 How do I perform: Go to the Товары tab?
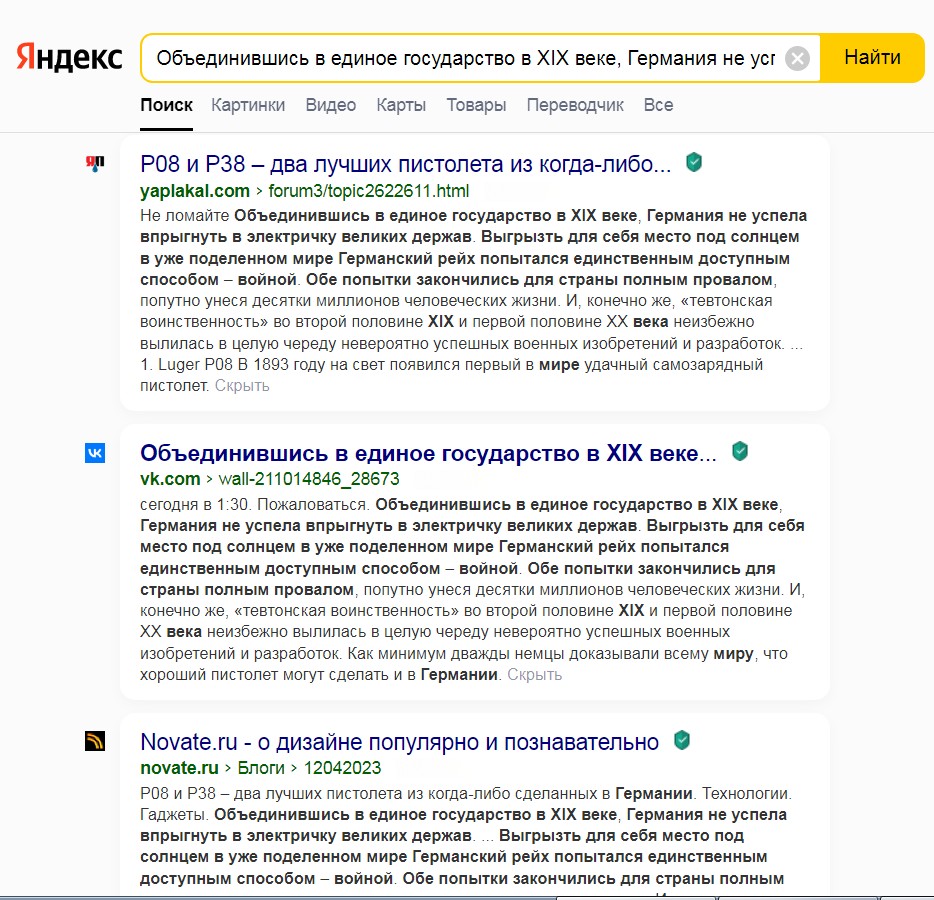(x=476, y=105)
